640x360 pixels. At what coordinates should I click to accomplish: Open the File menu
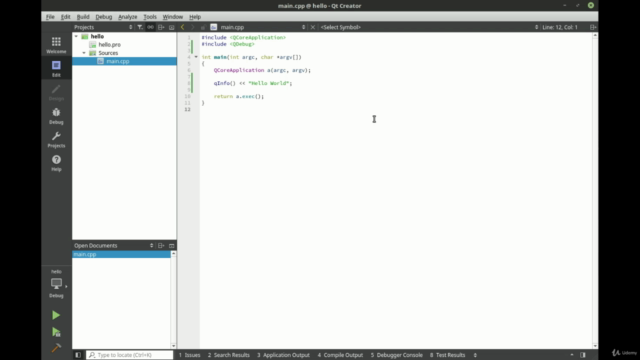tap(50, 17)
